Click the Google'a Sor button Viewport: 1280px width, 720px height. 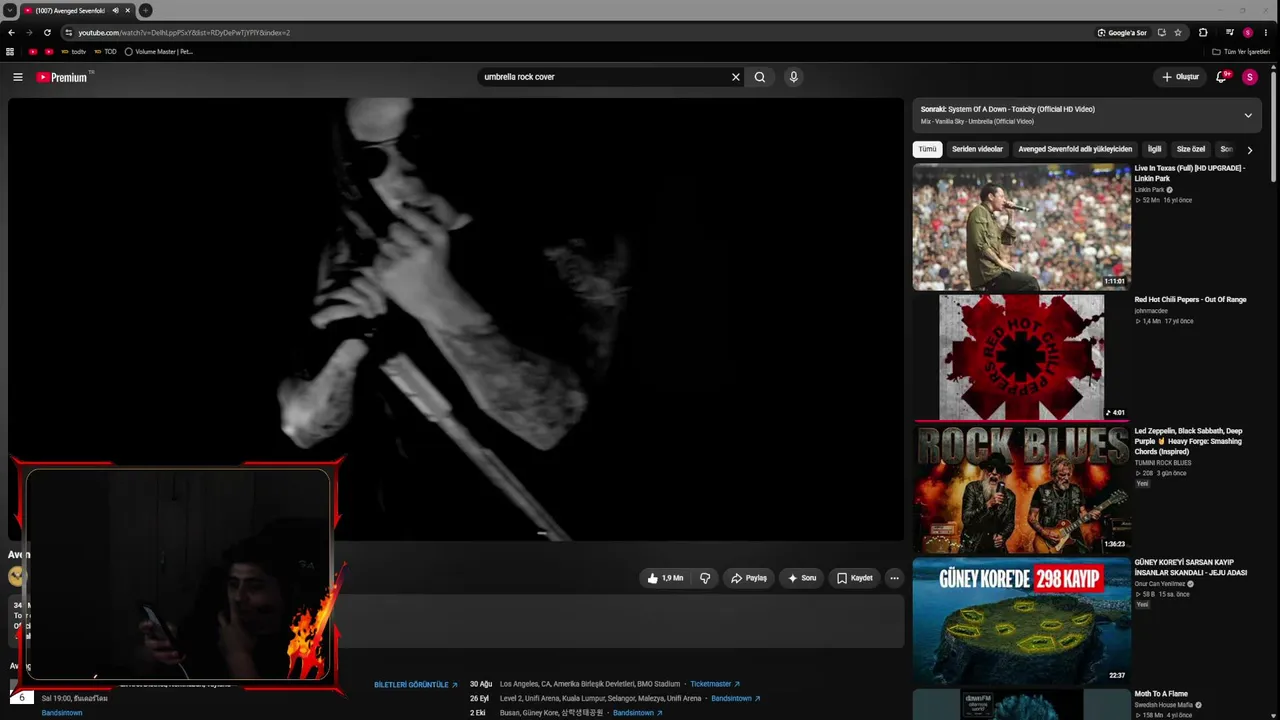pos(1122,32)
